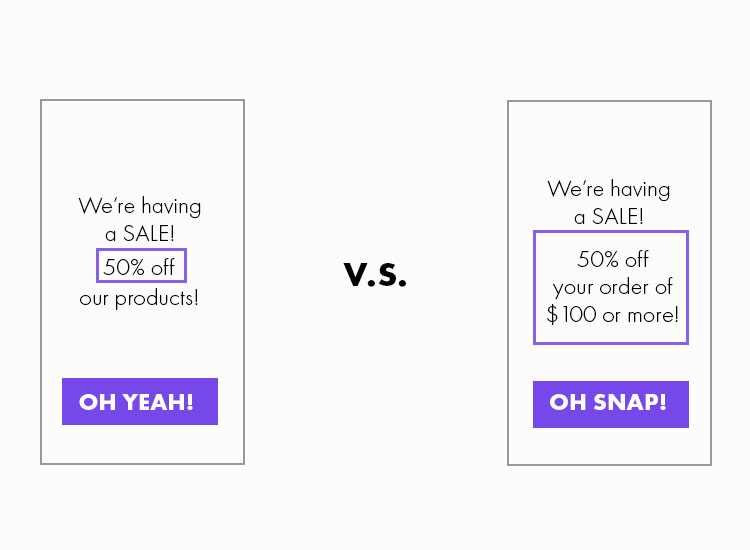Select the large outlined $100 offer box

[611, 287]
